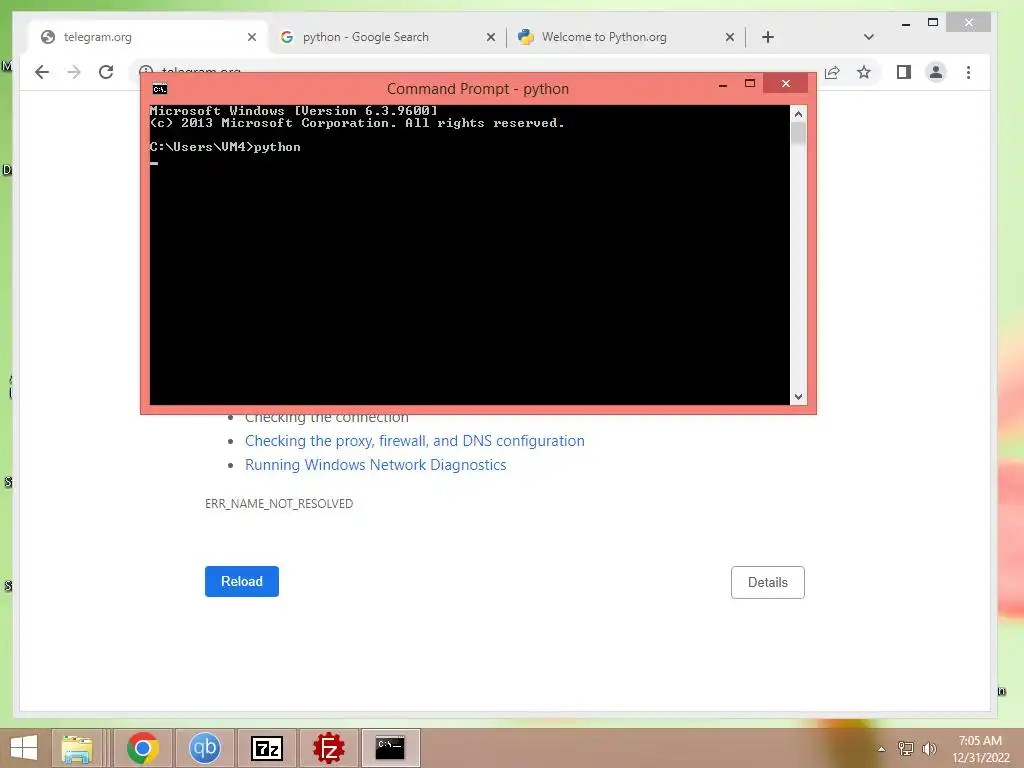The image size is (1024, 768).
Task: Open File Explorer from taskbar
Action: (77, 748)
